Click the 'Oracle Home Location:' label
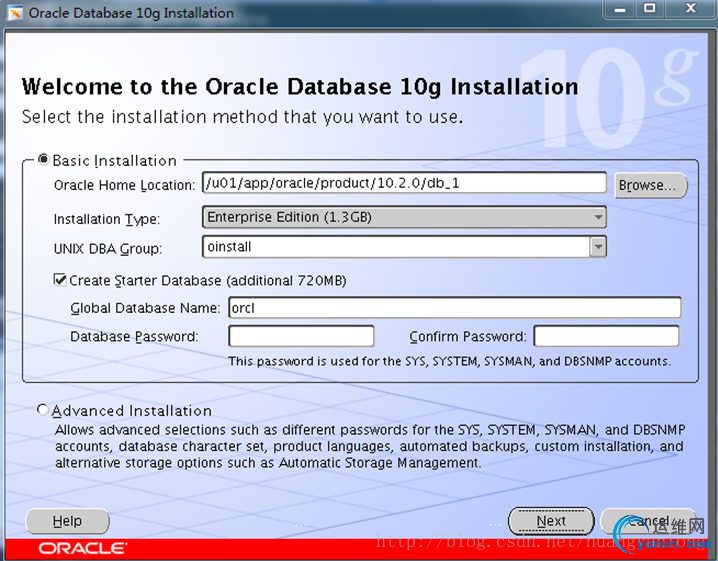The height and width of the screenshot is (561, 718). point(125,185)
